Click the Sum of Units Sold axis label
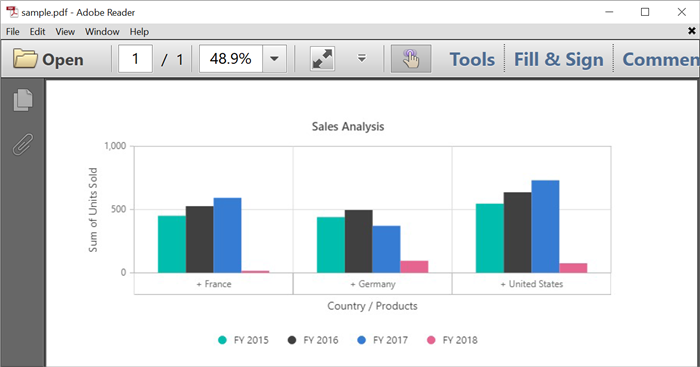 click(x=93, y=210)
